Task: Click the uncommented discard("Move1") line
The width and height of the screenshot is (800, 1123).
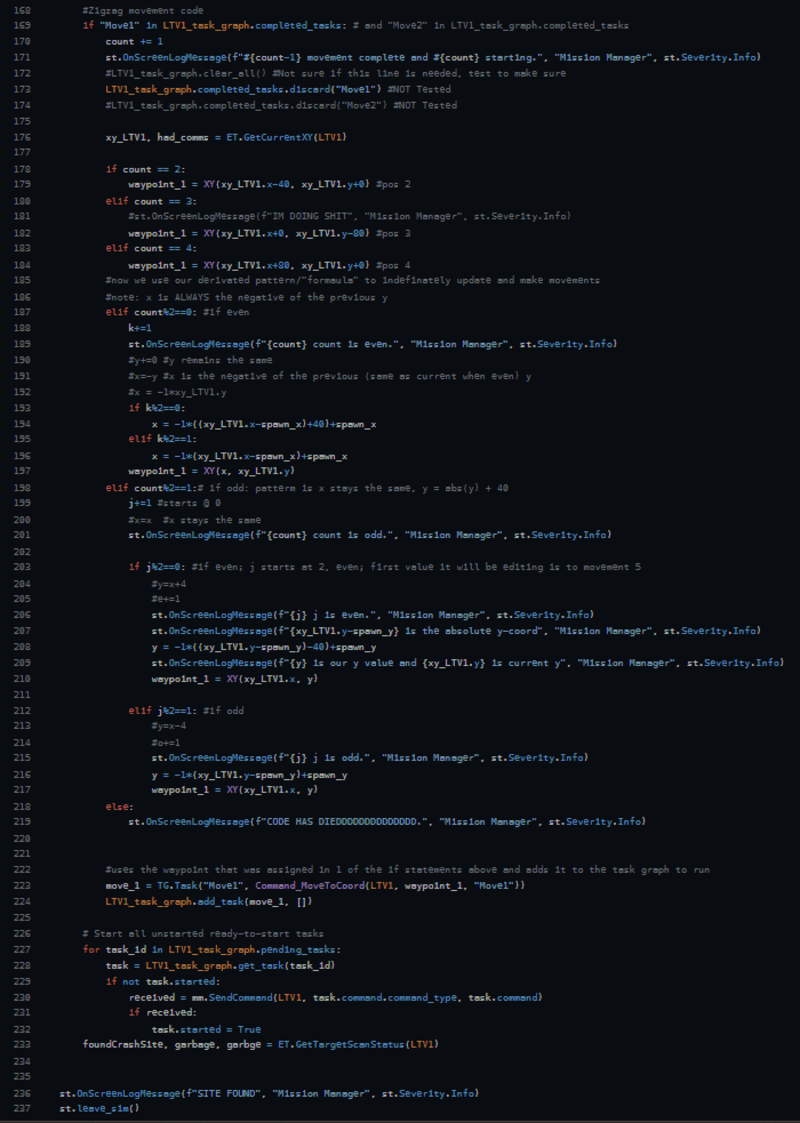Action: [x=278, y=90]
